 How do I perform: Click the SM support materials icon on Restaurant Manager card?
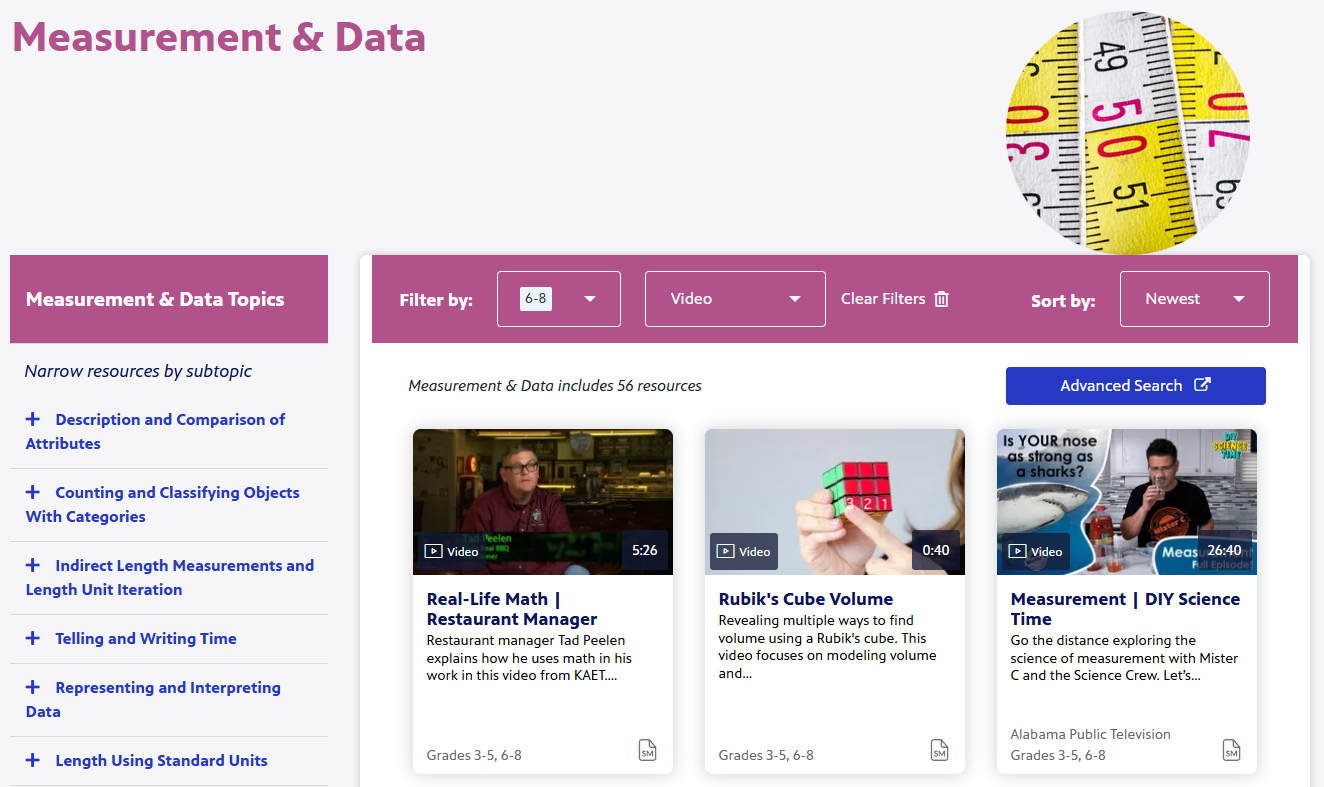(x=647, y=750)
